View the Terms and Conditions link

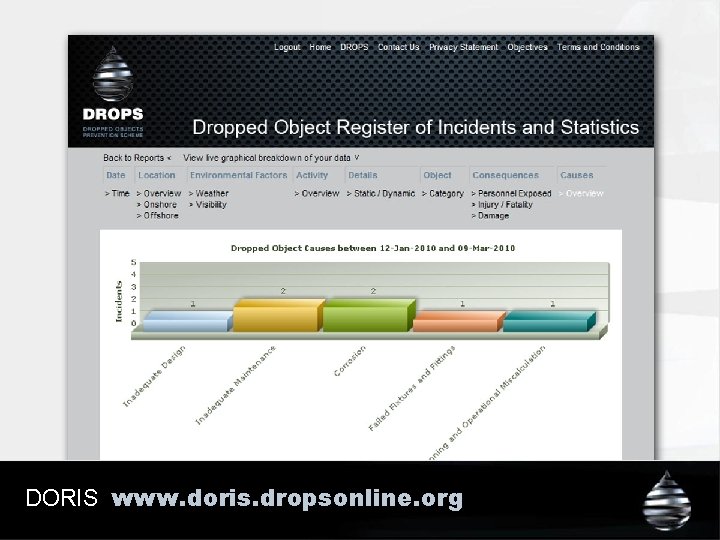point(598,47)
